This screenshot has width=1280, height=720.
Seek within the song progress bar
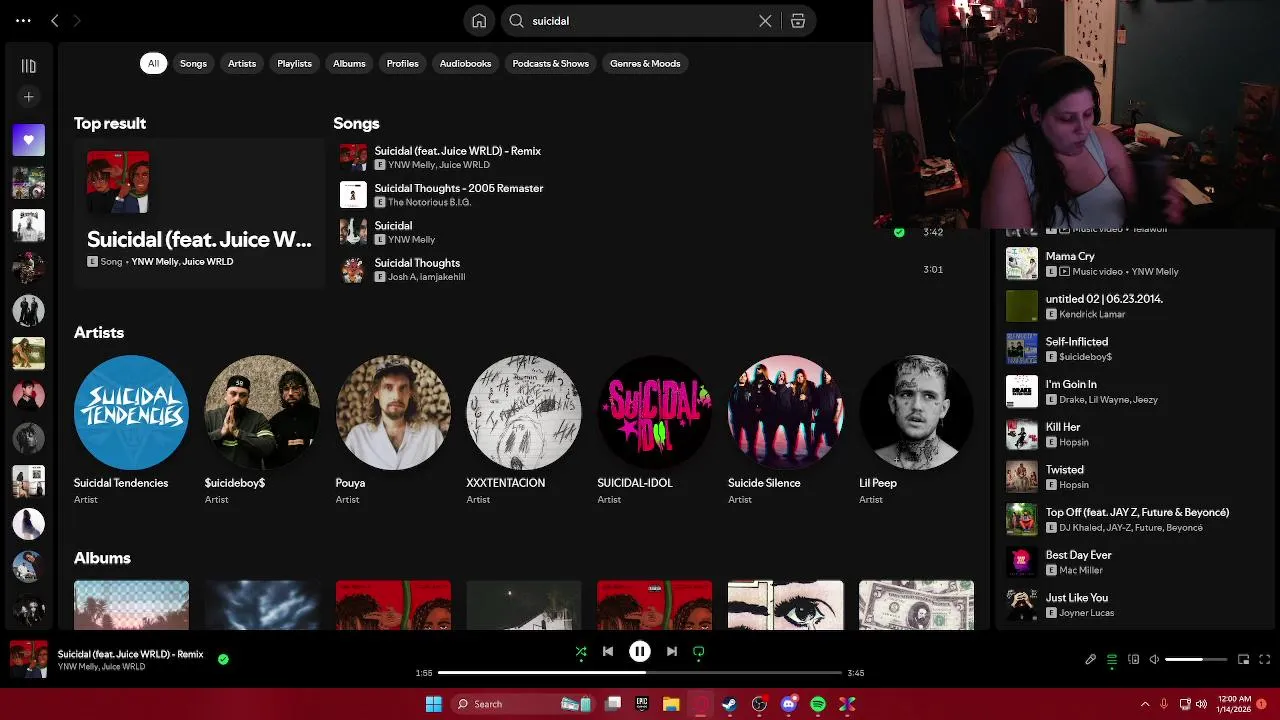[x=640, y=673]
